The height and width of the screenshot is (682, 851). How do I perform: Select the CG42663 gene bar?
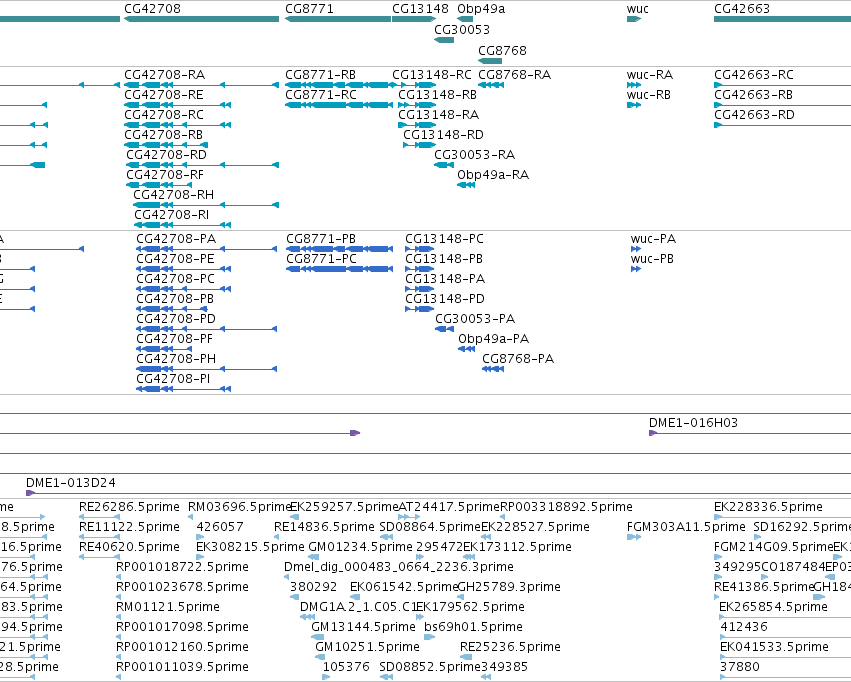tap(782, 19)
